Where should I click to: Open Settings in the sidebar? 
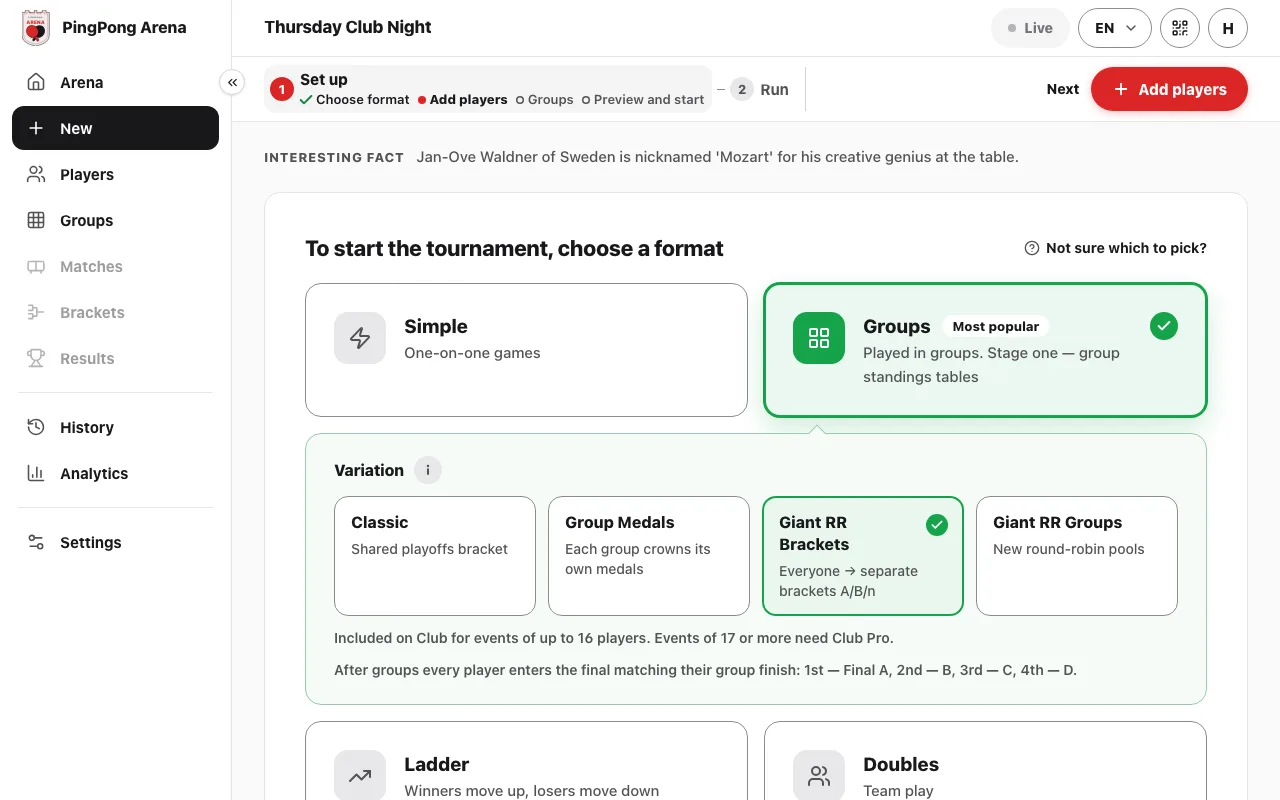(x=115, y=542)
